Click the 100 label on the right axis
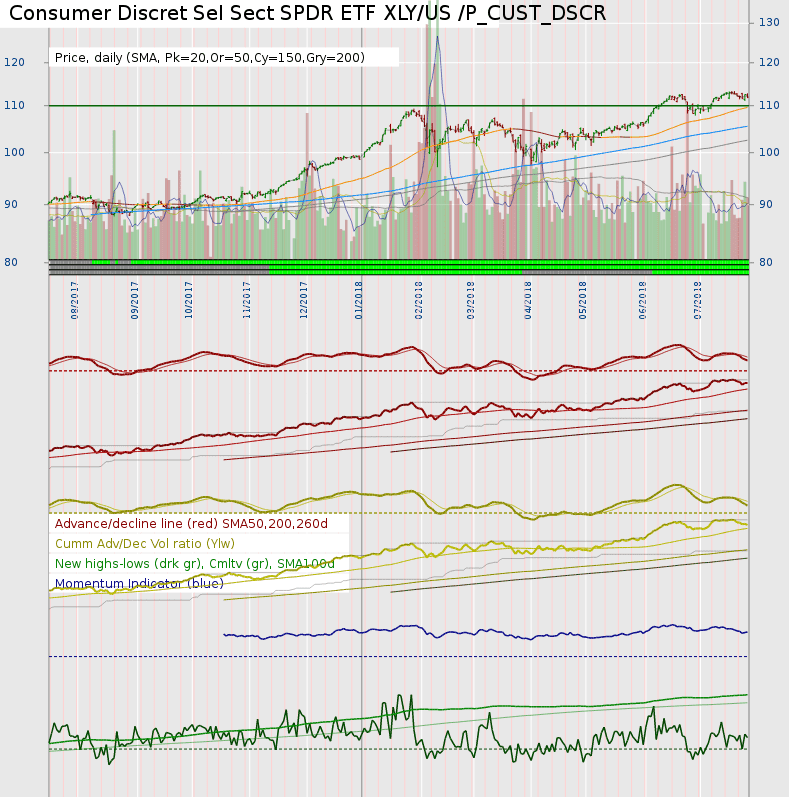This screenshot has width=789, height=797. click(769, 152)
